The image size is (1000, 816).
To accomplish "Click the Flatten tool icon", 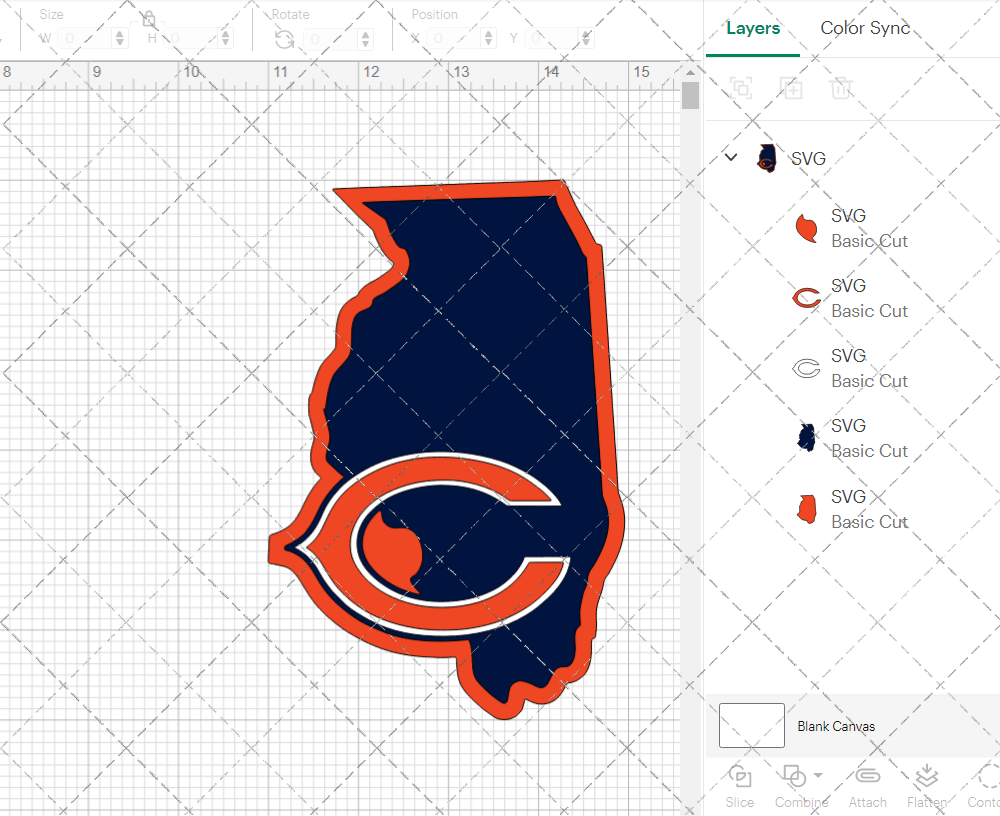I will 926,776.
